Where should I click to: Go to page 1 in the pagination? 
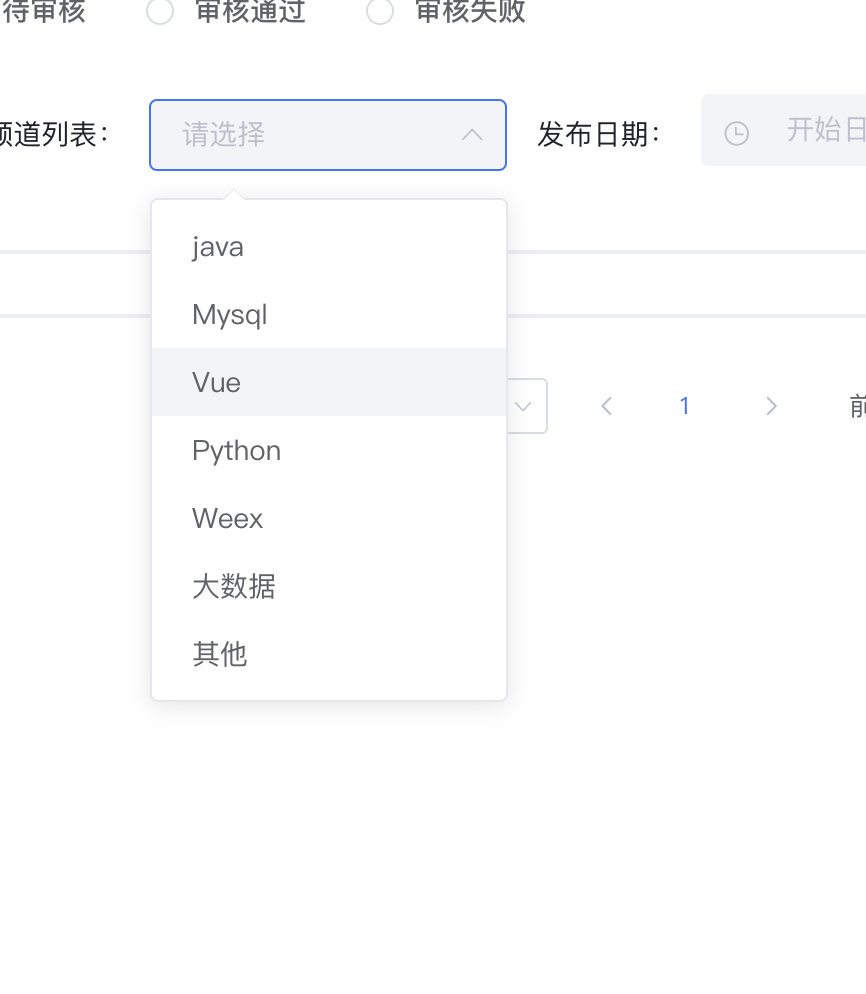tap(685, 405)
